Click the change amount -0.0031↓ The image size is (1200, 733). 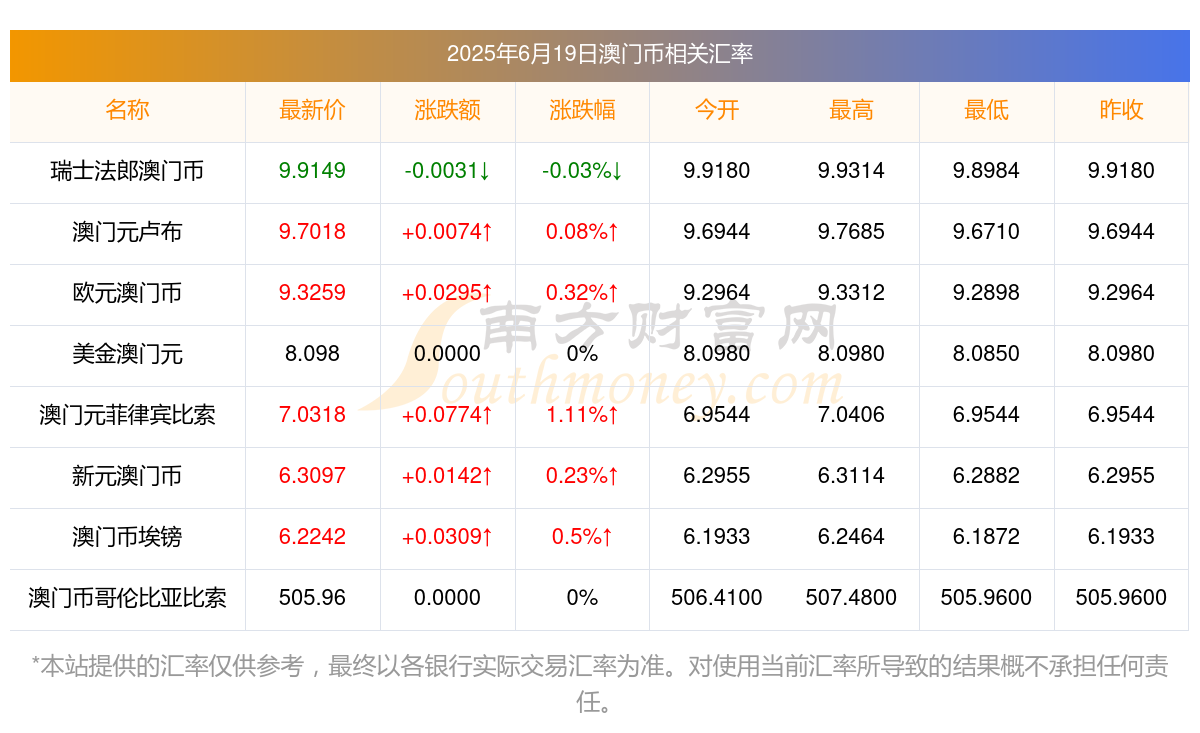click(447, 171)
